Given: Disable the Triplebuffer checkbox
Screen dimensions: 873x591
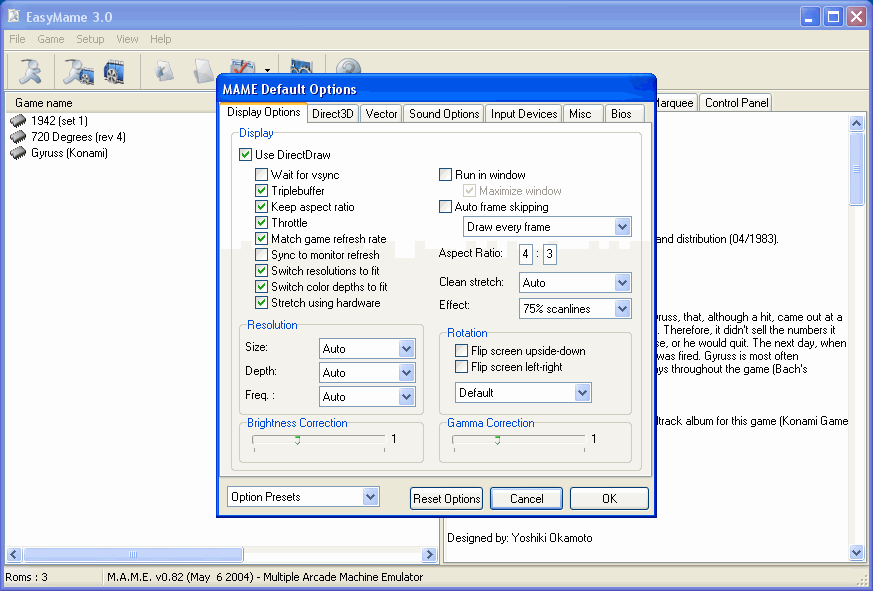Looking at the screenshot, I should [261, 191].
